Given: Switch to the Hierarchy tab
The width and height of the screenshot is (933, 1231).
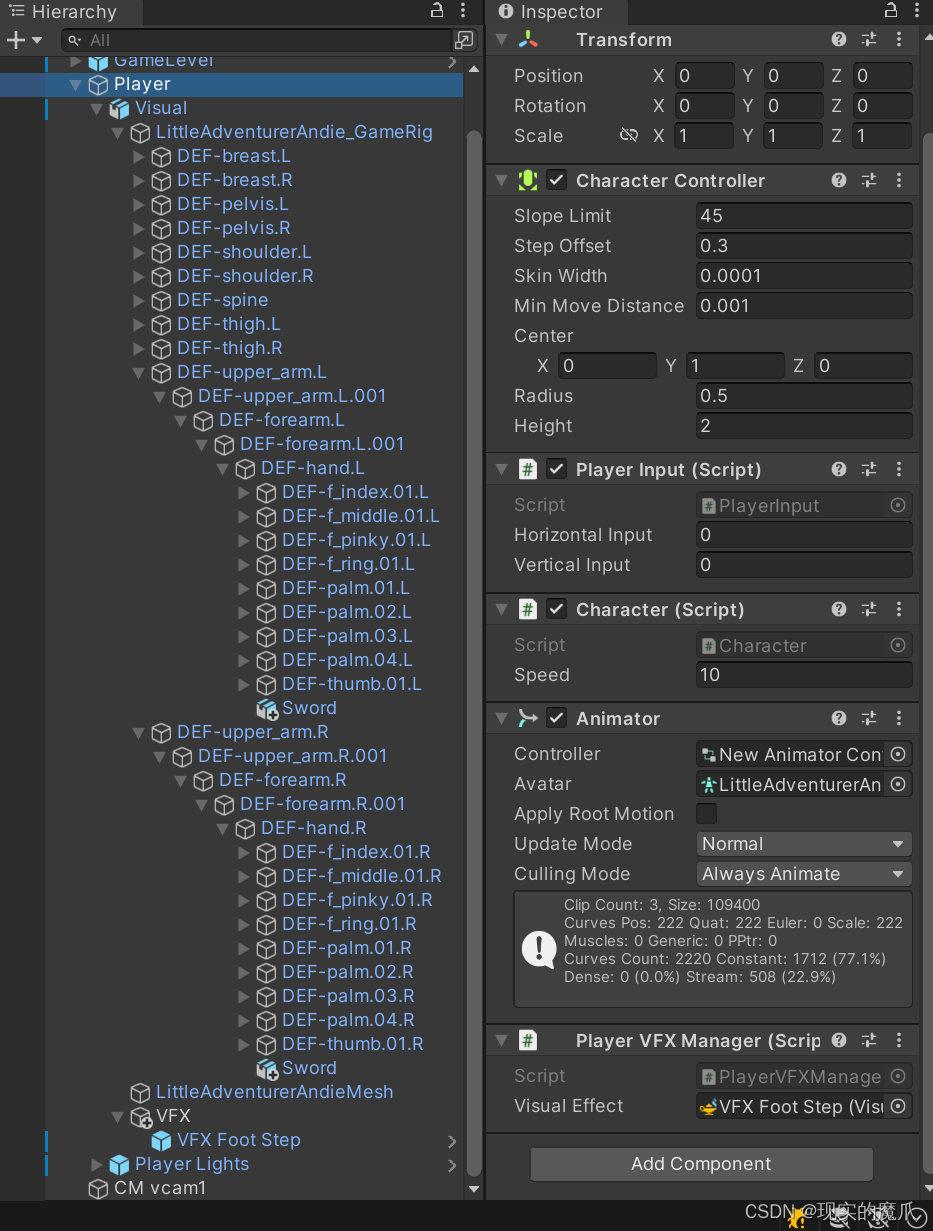Looking at the screenshot, I should 72,13.
